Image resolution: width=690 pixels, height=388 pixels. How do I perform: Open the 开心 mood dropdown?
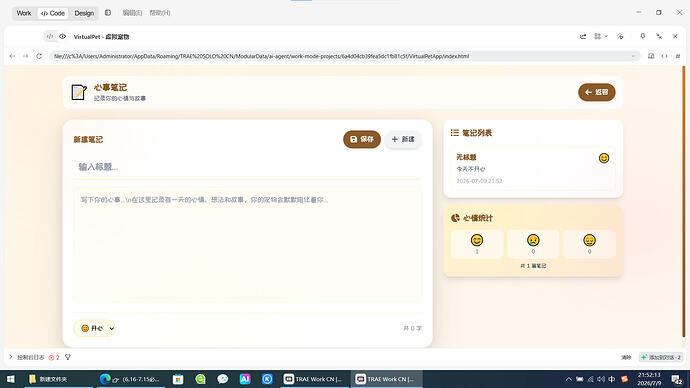pyautogui.click(x=95, y=328)
